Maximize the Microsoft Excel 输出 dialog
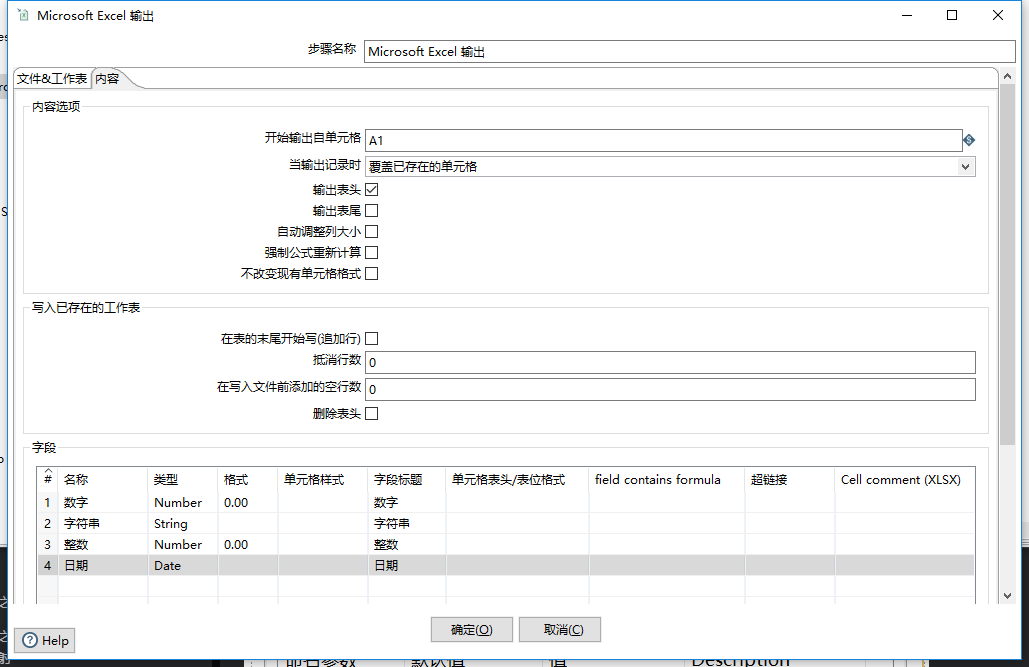This screenshot has width=1029, height=667. point(952,15)
